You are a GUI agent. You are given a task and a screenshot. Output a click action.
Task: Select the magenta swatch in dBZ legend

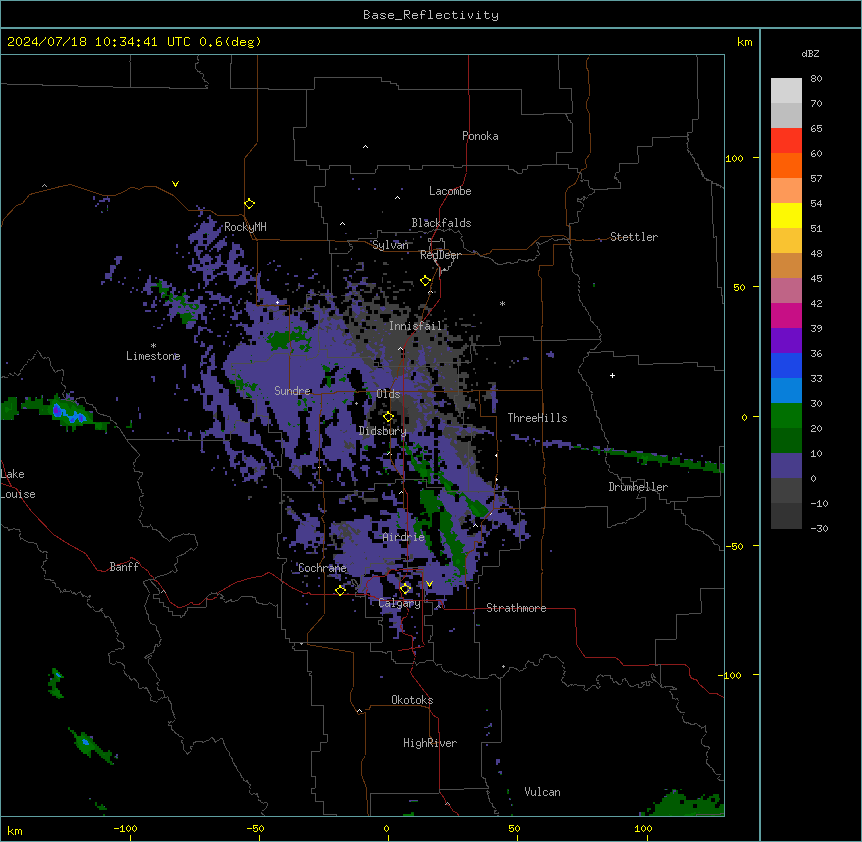[x=786, y=315]
